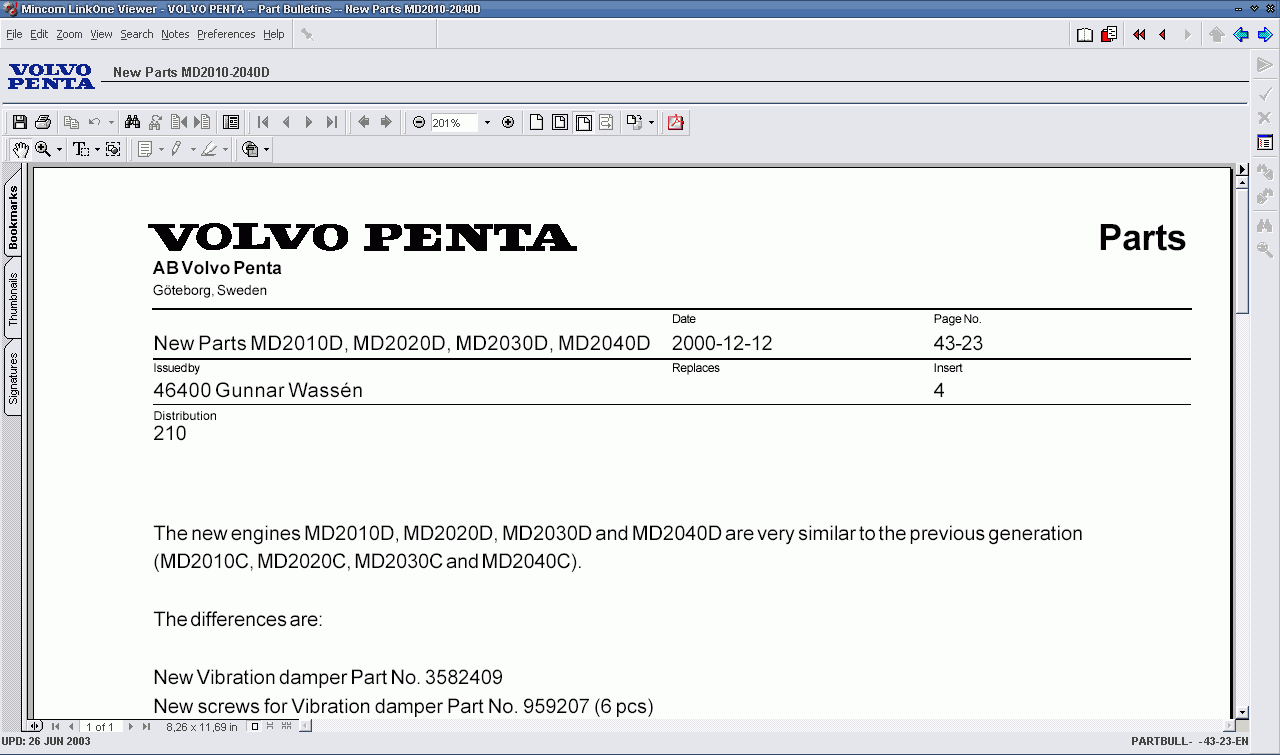Toggle Fit Page view mode

point(560,121)
